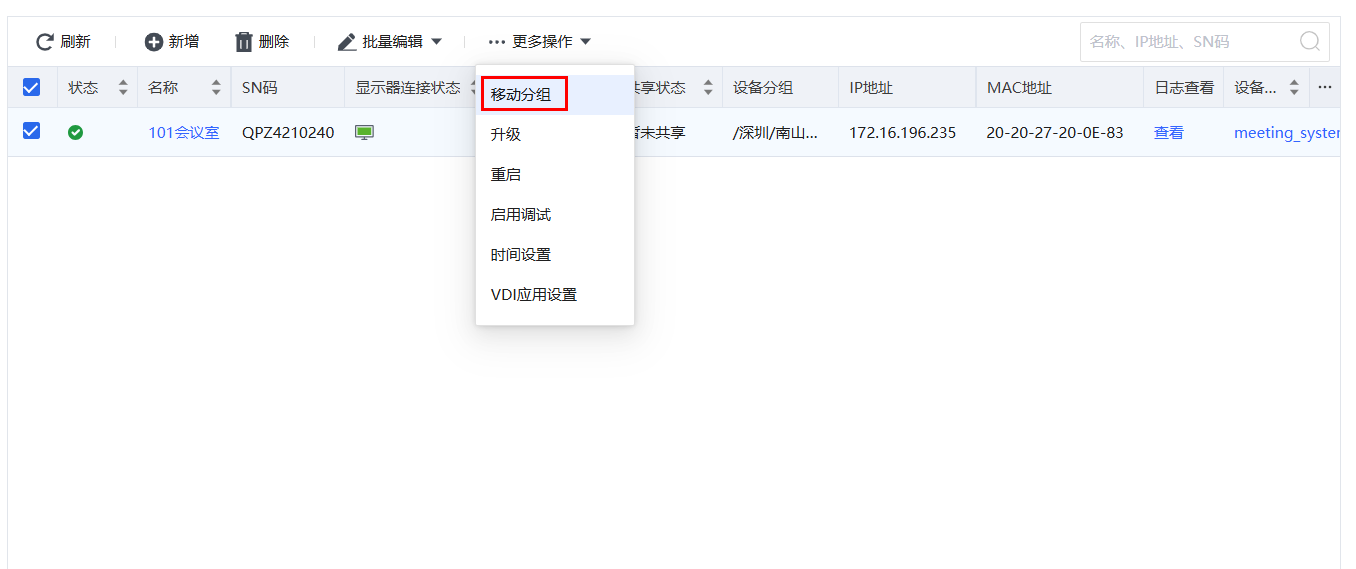Select VDI应用设置 menu entry

point(533,295)
